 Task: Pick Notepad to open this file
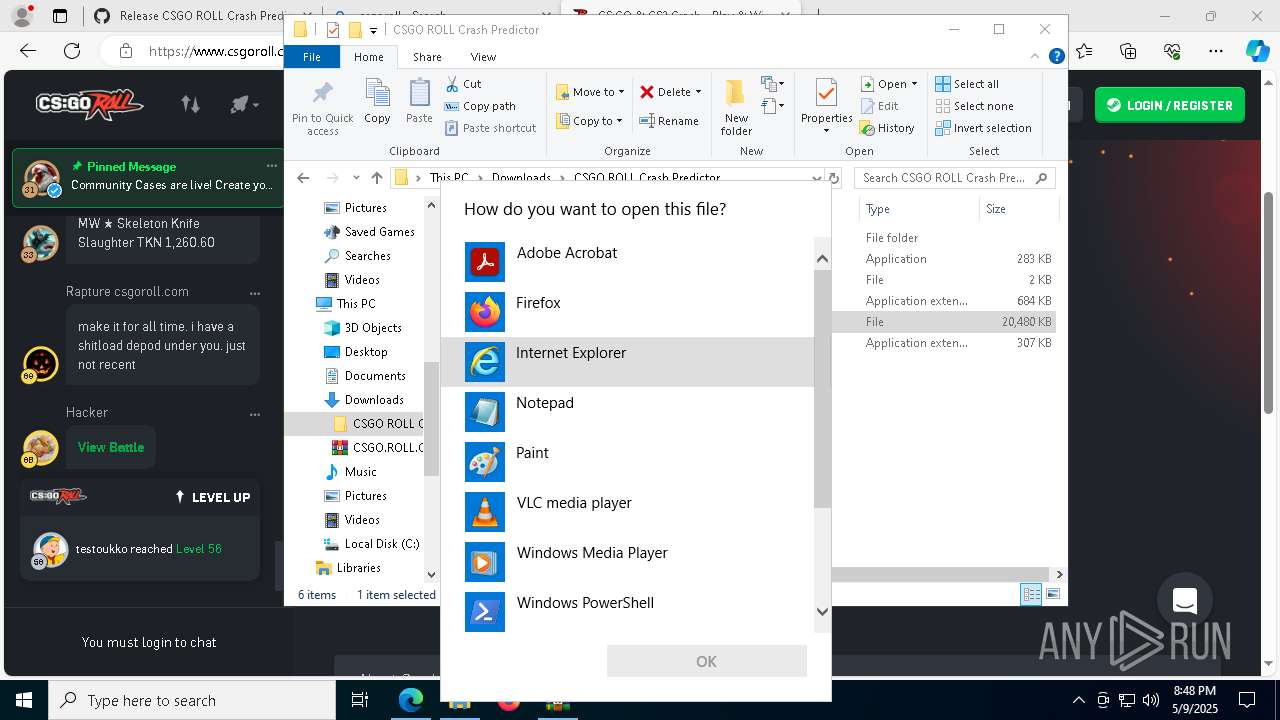(628, 412)
